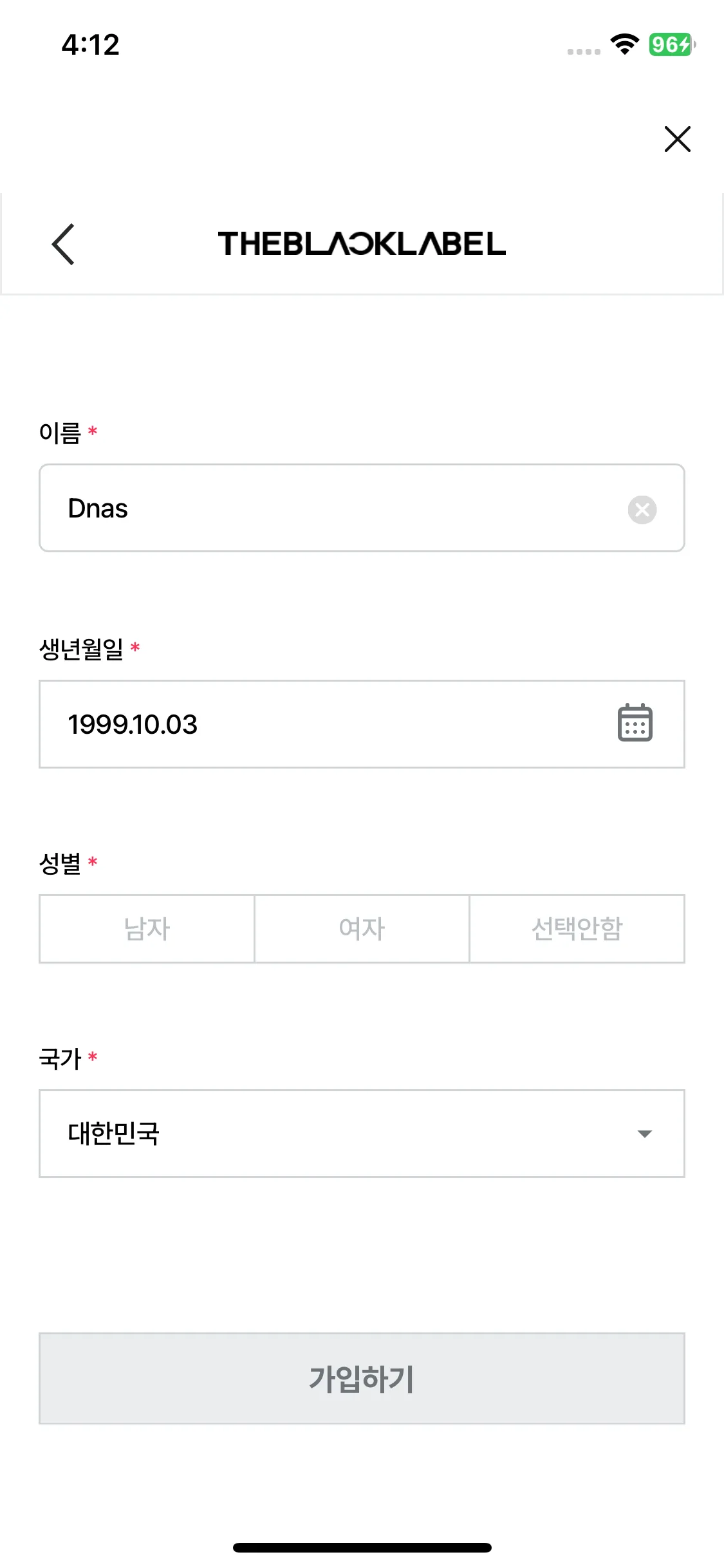Tap the 생년월일 field label
The image size is (724, 1568).
[81, 649]
